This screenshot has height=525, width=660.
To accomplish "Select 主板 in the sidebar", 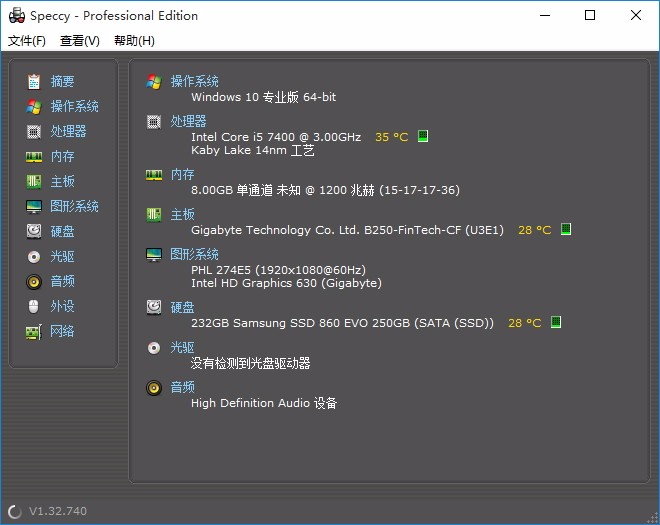I will (x=62, y=181).
